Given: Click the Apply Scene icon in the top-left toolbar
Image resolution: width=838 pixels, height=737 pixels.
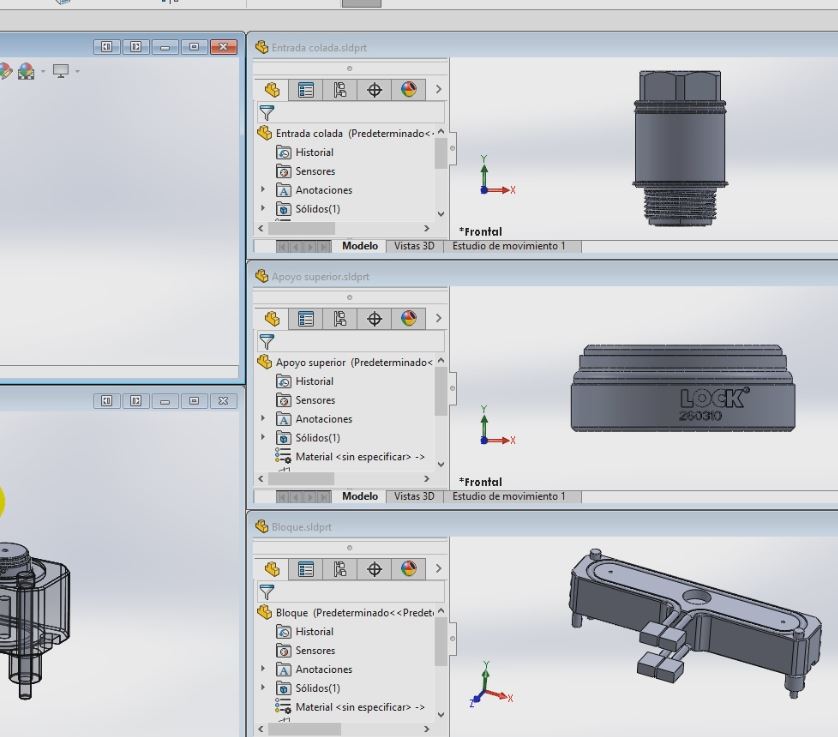Looking at the screenshot, I should [26, 72].
